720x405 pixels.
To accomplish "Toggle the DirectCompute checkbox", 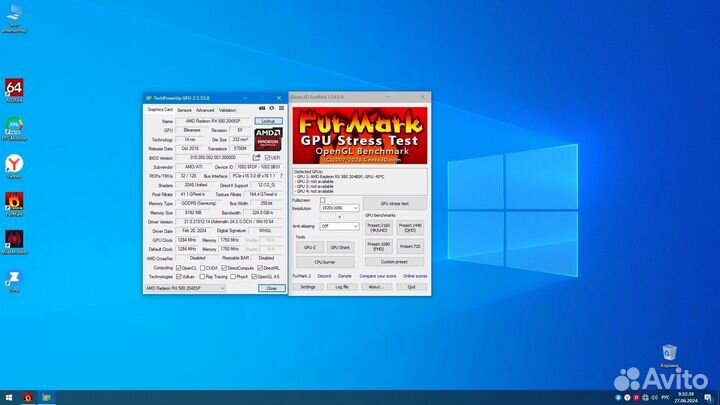I will coord(224,268).
